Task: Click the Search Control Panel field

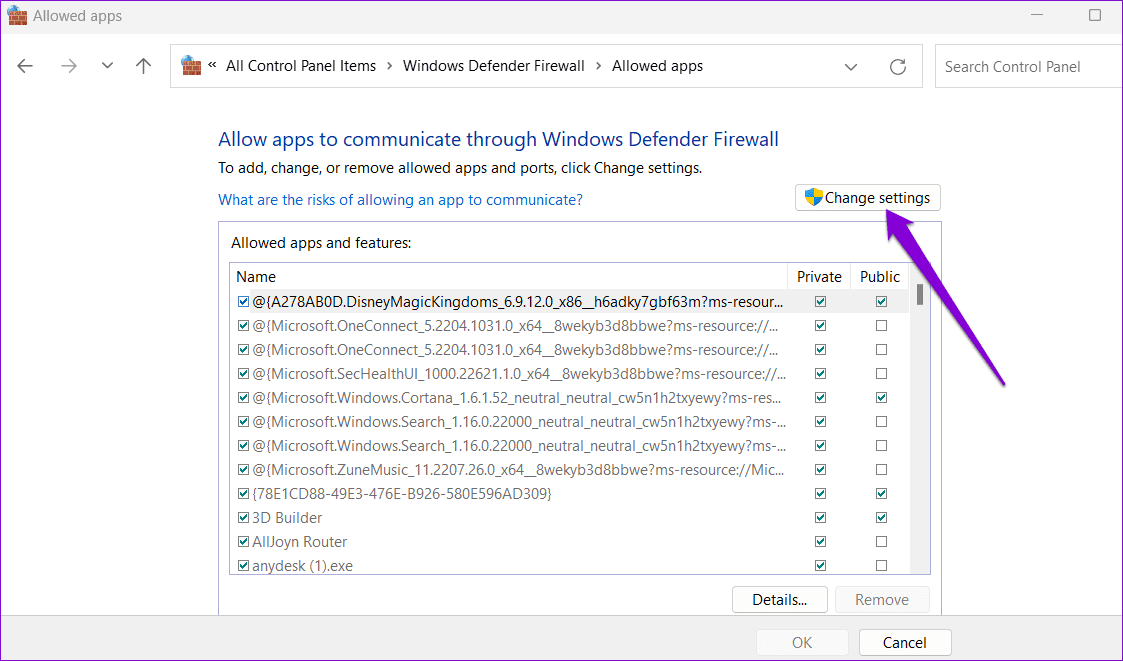Action: click(1028, 67)
